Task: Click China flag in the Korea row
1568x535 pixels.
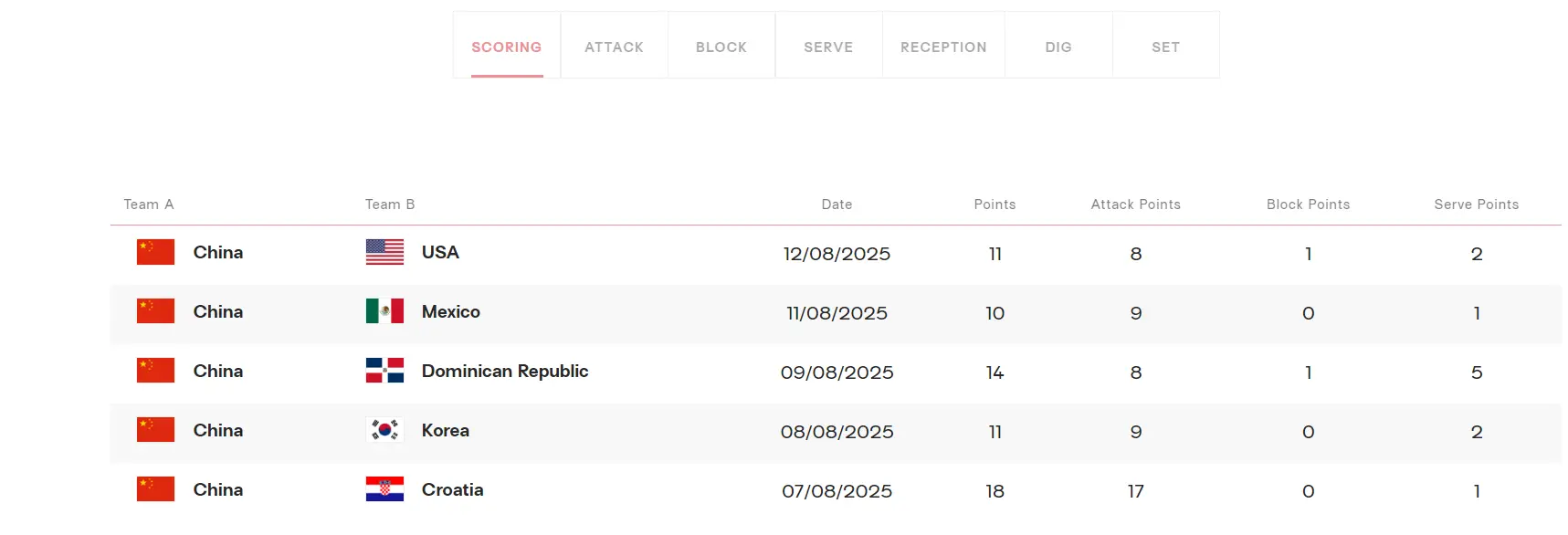Action: pos(155,430)
